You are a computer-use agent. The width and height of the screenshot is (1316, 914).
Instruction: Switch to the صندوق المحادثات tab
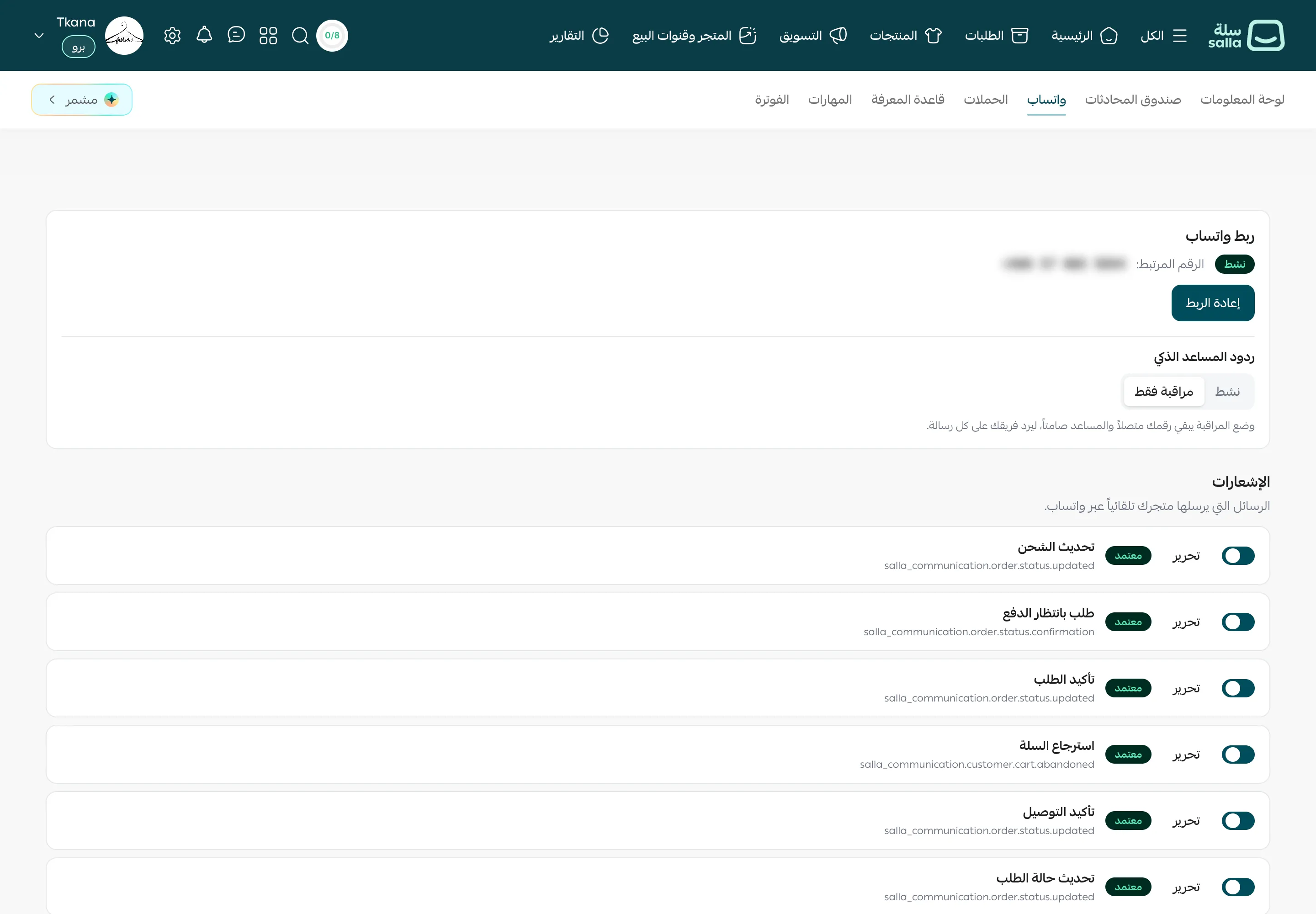1133,100
